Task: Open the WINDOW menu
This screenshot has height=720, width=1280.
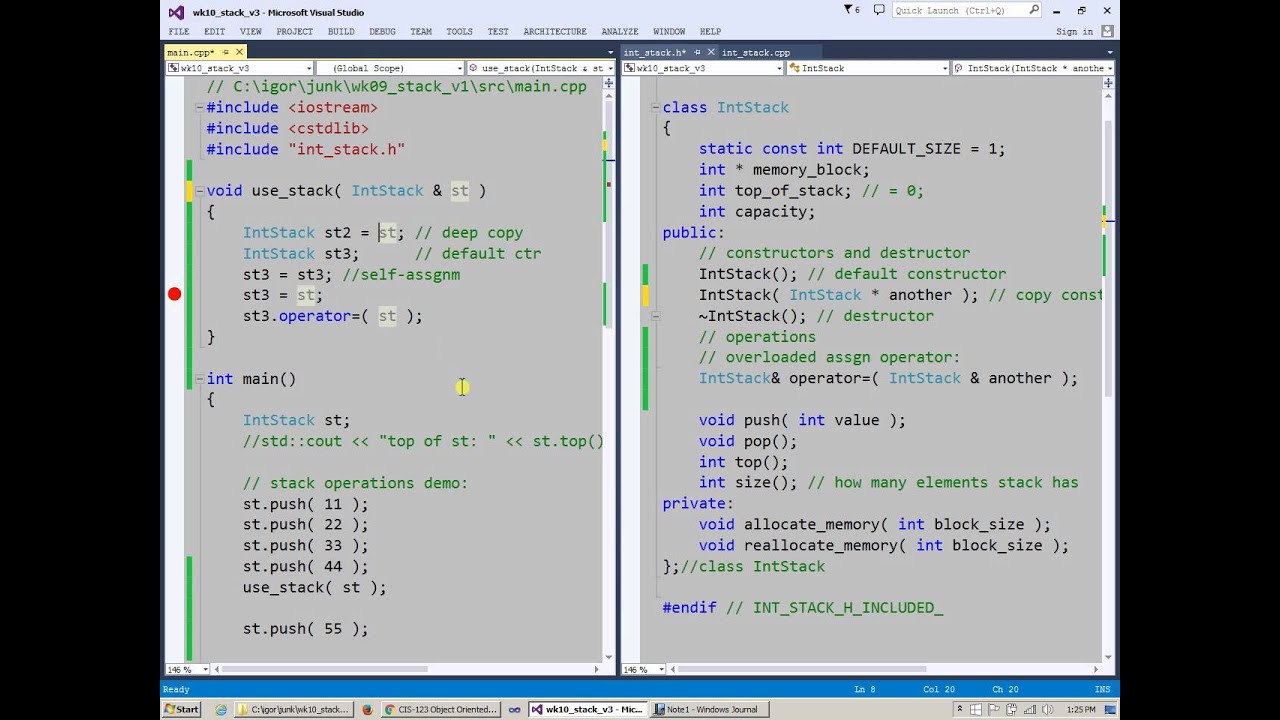Action: pyautogui.click(x=669, y=32)
